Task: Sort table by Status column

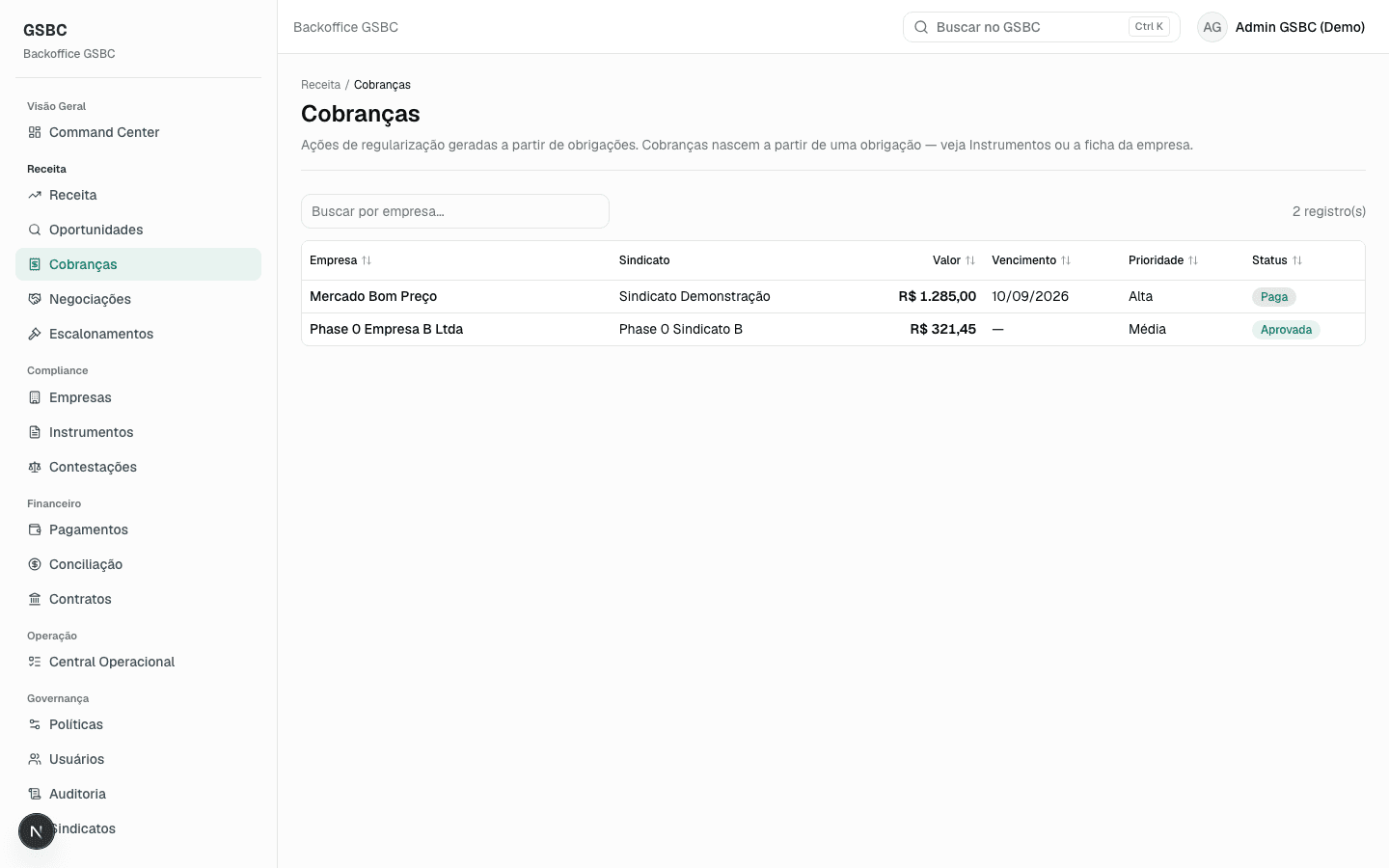Action: point(1277,260)
